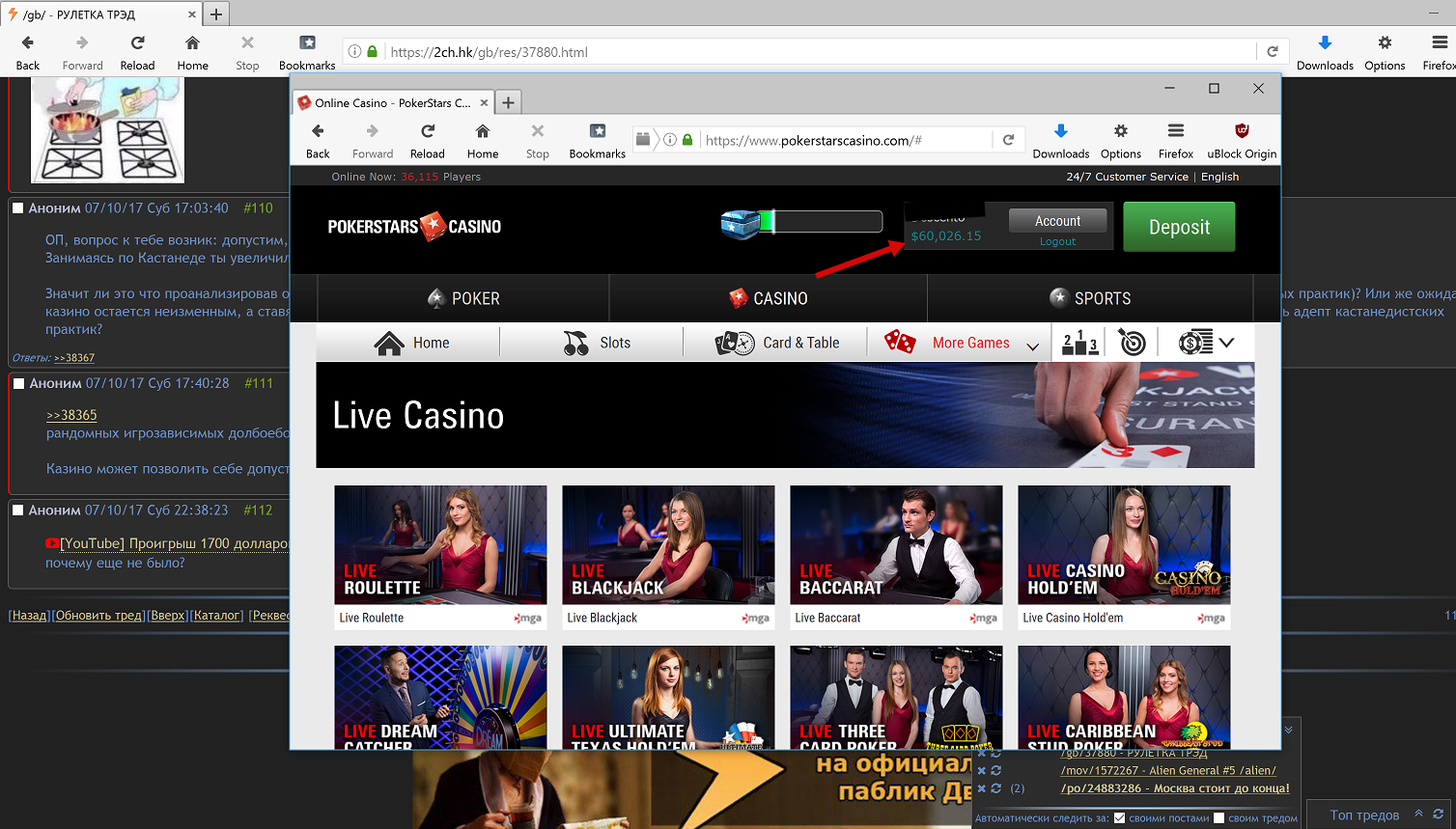The width and height of the screenshot is (1456, 829).
Task: Open Downloads in the 2ch background window
Action: pyautogui.click(x=1325, y=52)
